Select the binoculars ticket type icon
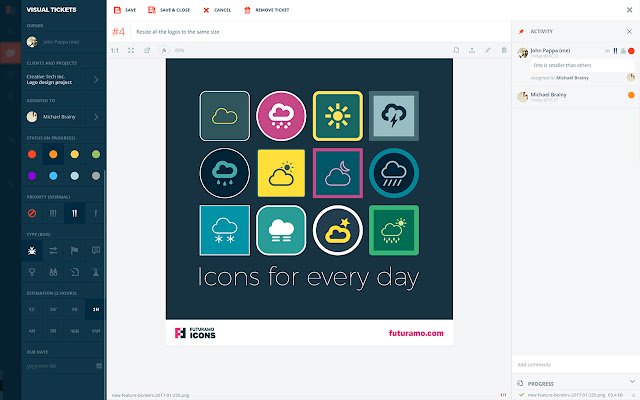640x400 pixels. [x=53, y=272]
